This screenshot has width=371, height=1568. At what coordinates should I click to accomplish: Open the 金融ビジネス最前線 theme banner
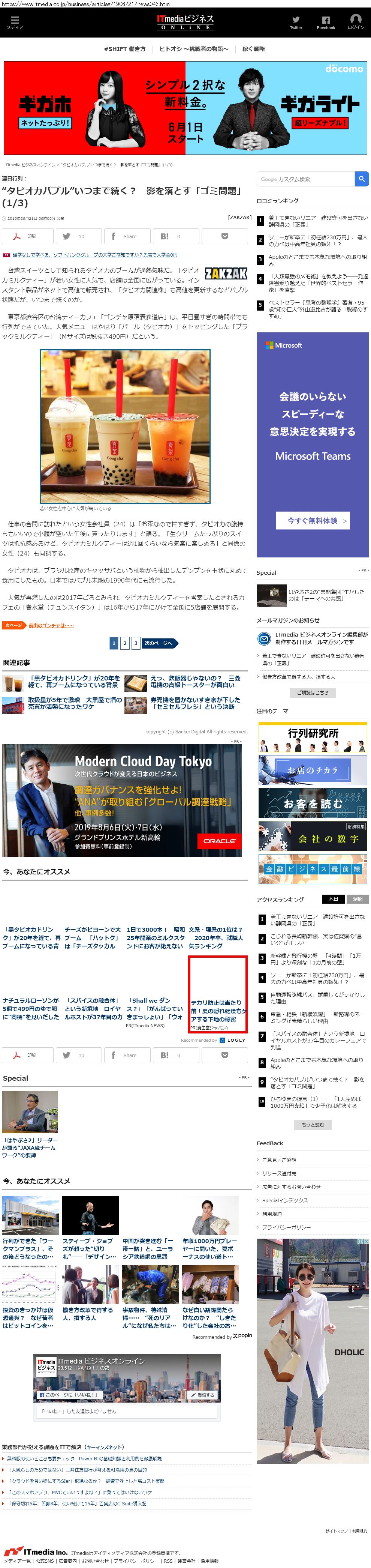click(x=313, y=869)
